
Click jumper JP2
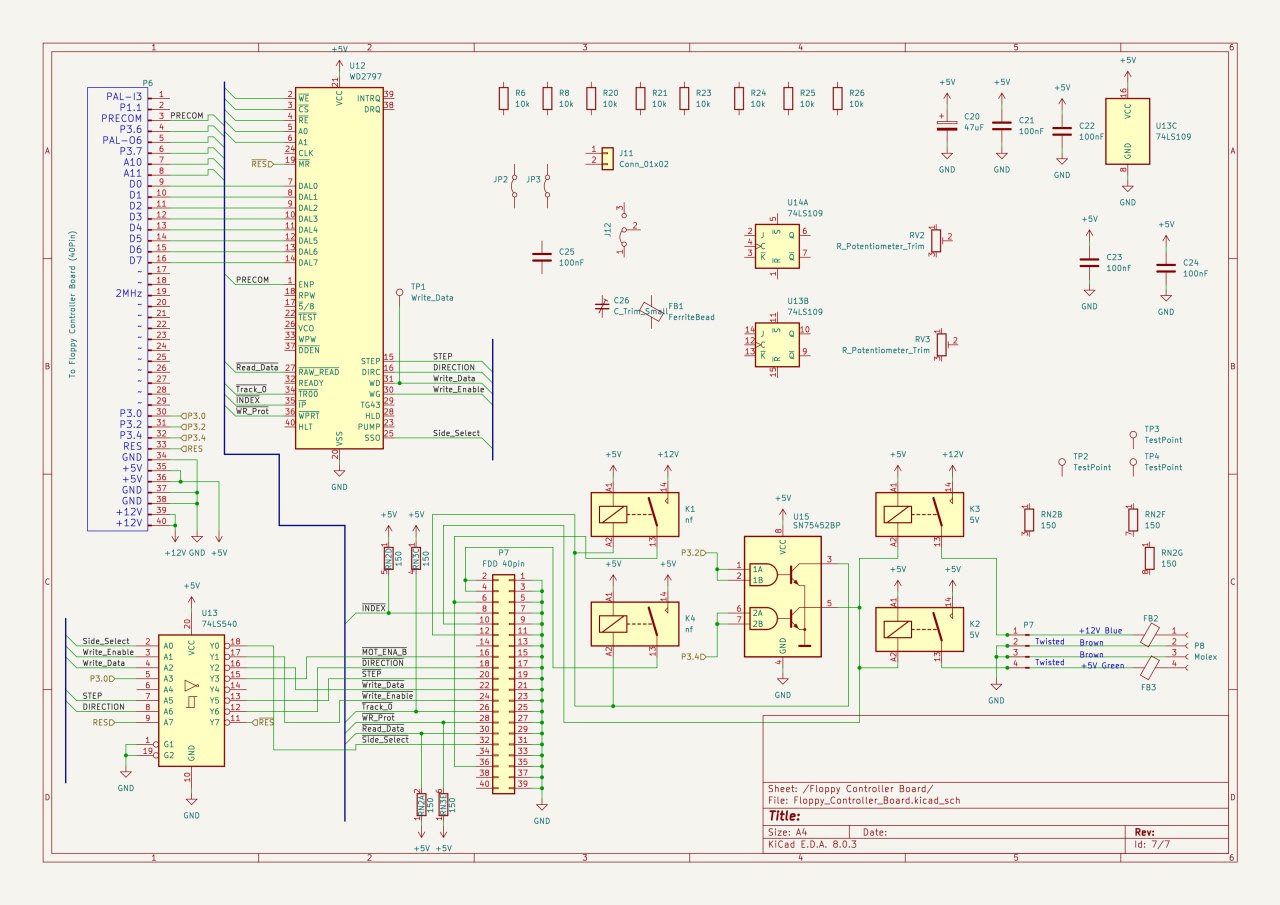pyautogui.click(x=515, y=187)
